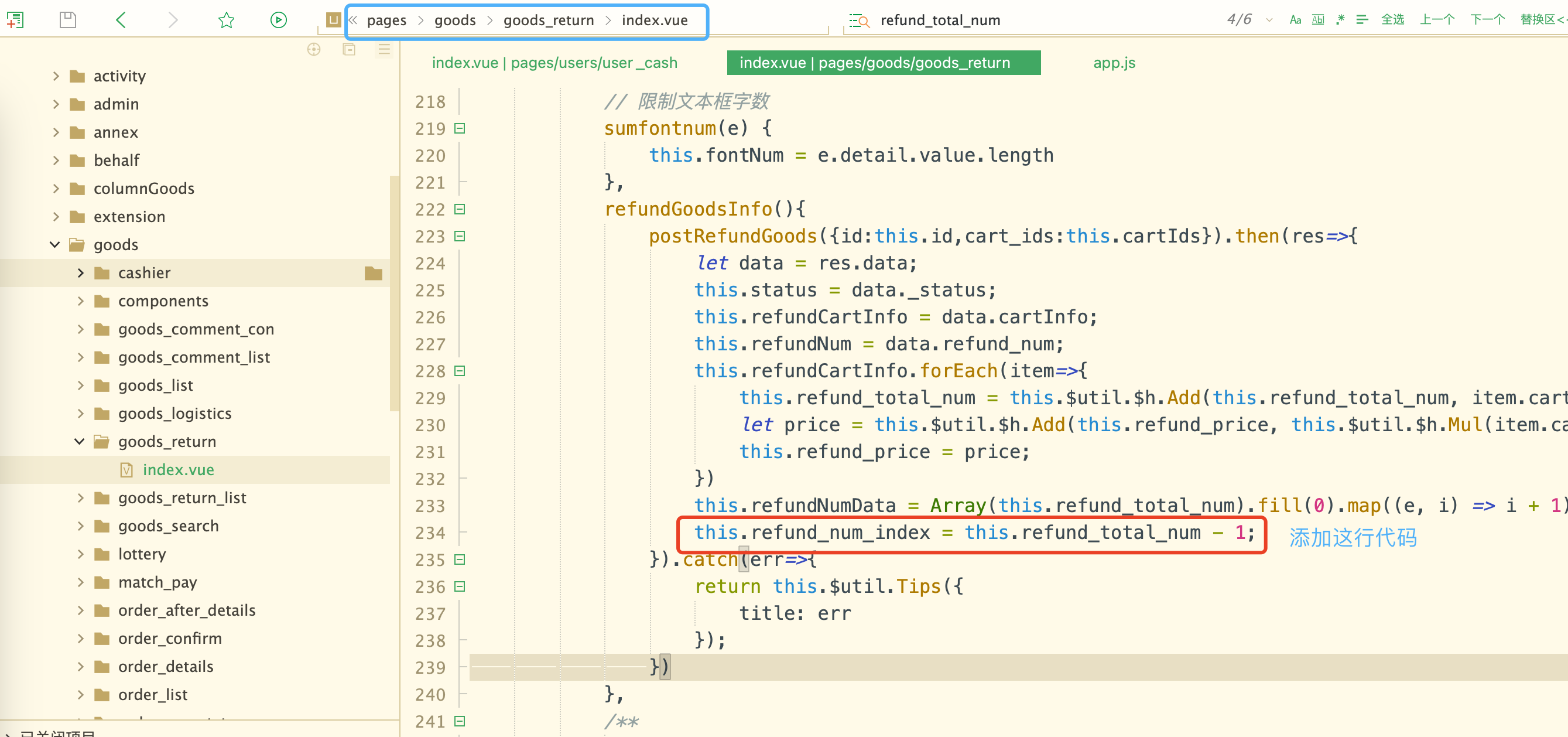Click the folder icon on the cashier row

point(373,273)
